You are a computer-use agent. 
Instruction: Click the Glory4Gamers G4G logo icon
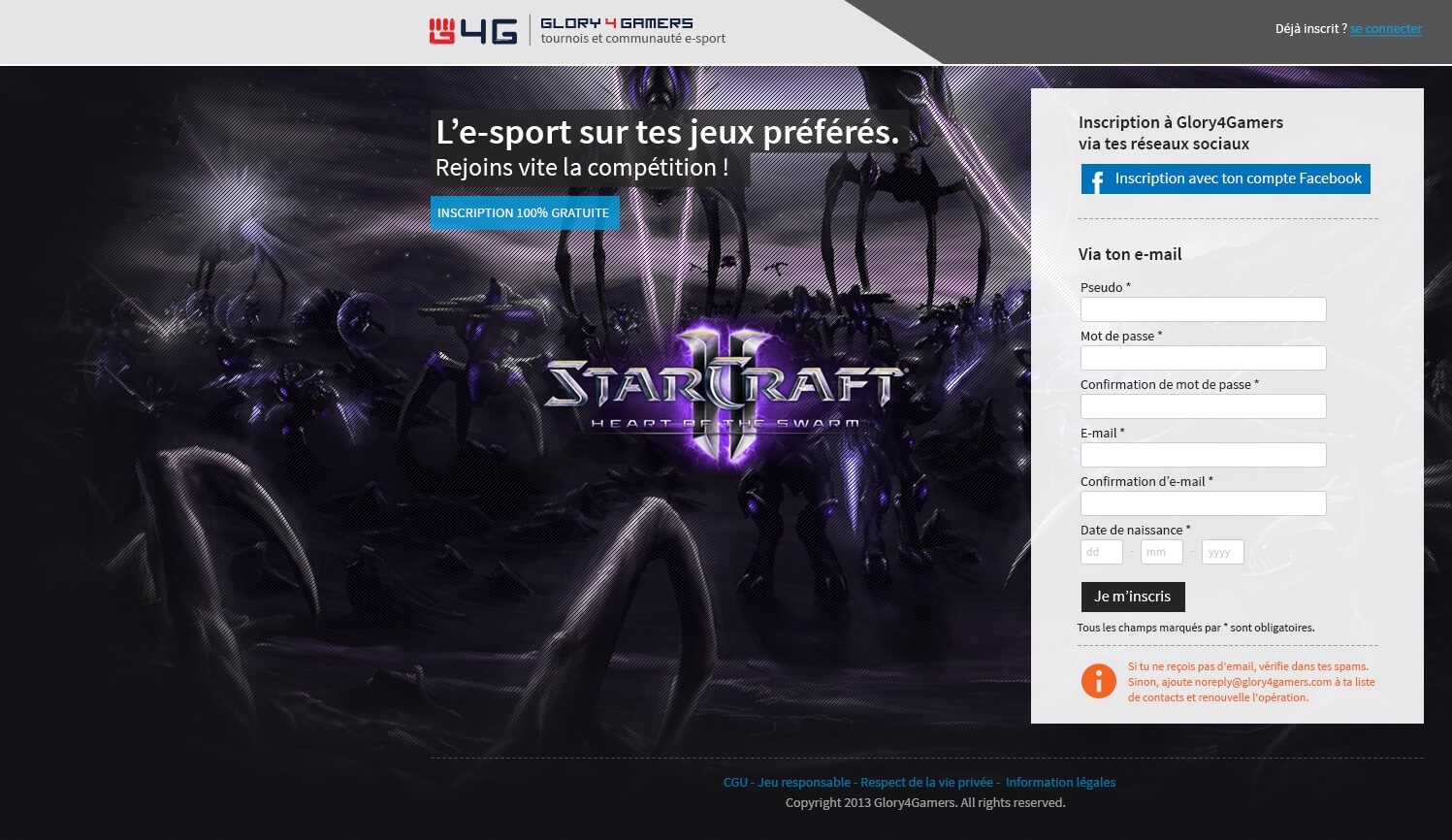pyautogui.click(x=472, y=31)
